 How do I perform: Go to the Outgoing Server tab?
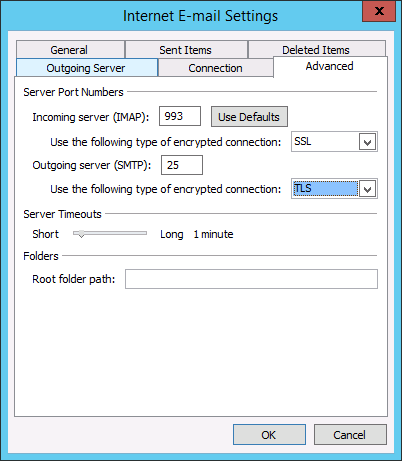click(87, 68)
